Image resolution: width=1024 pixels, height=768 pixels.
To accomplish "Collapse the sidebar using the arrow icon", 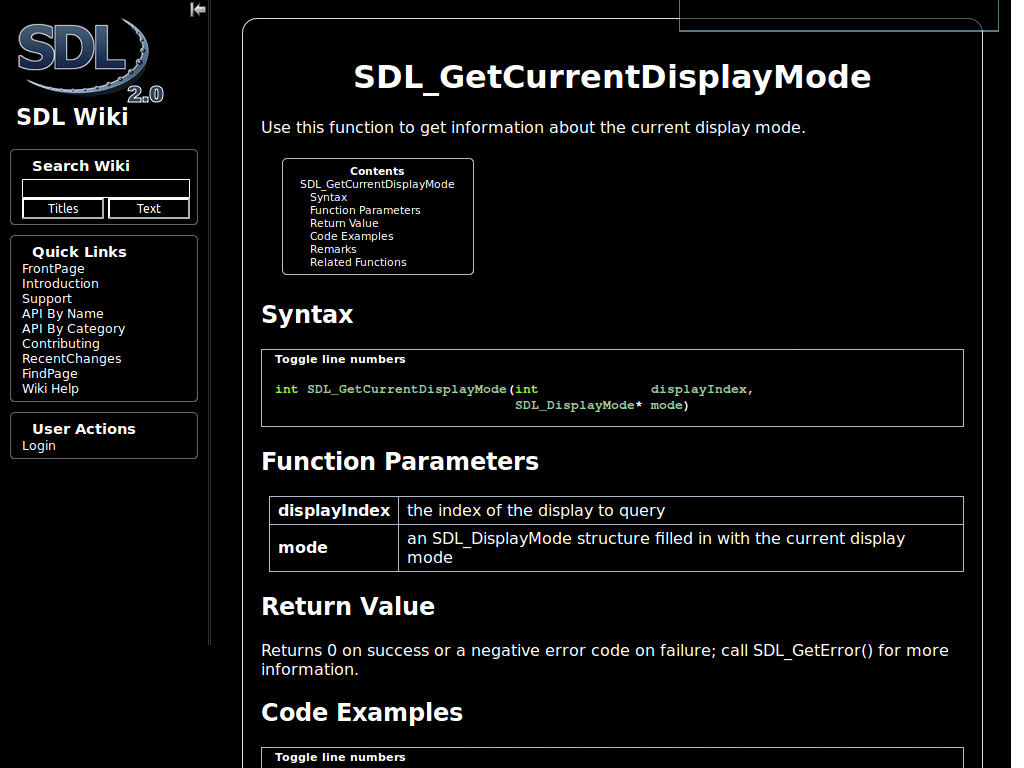I will pyautogui.click(x=197, y=9).
